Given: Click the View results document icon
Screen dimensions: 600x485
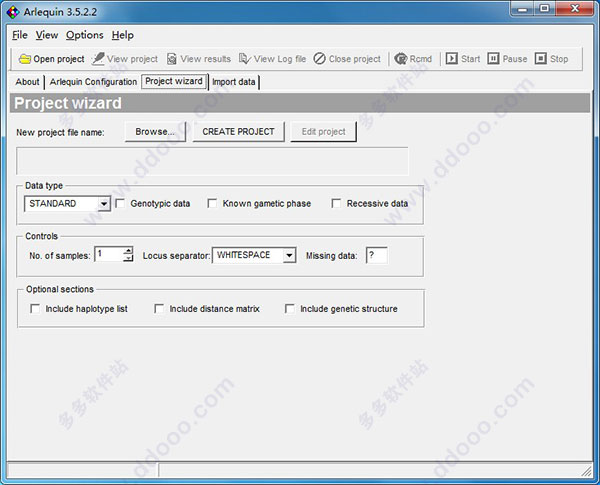Looking at the screenshot, I should pos(172,59).
